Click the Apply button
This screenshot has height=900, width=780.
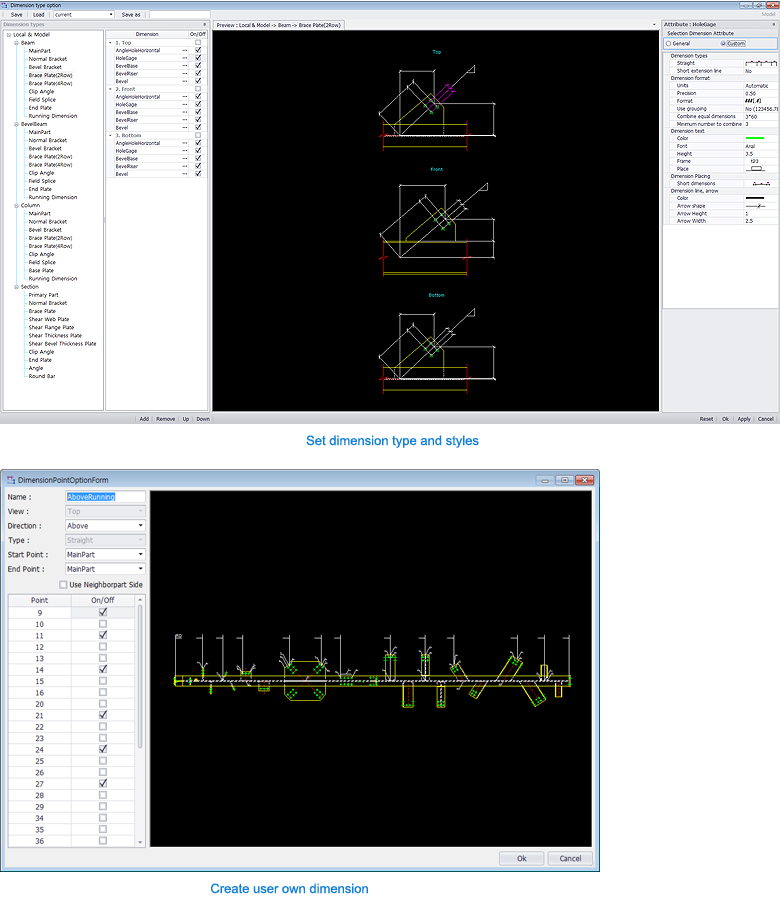pos(744,419)
